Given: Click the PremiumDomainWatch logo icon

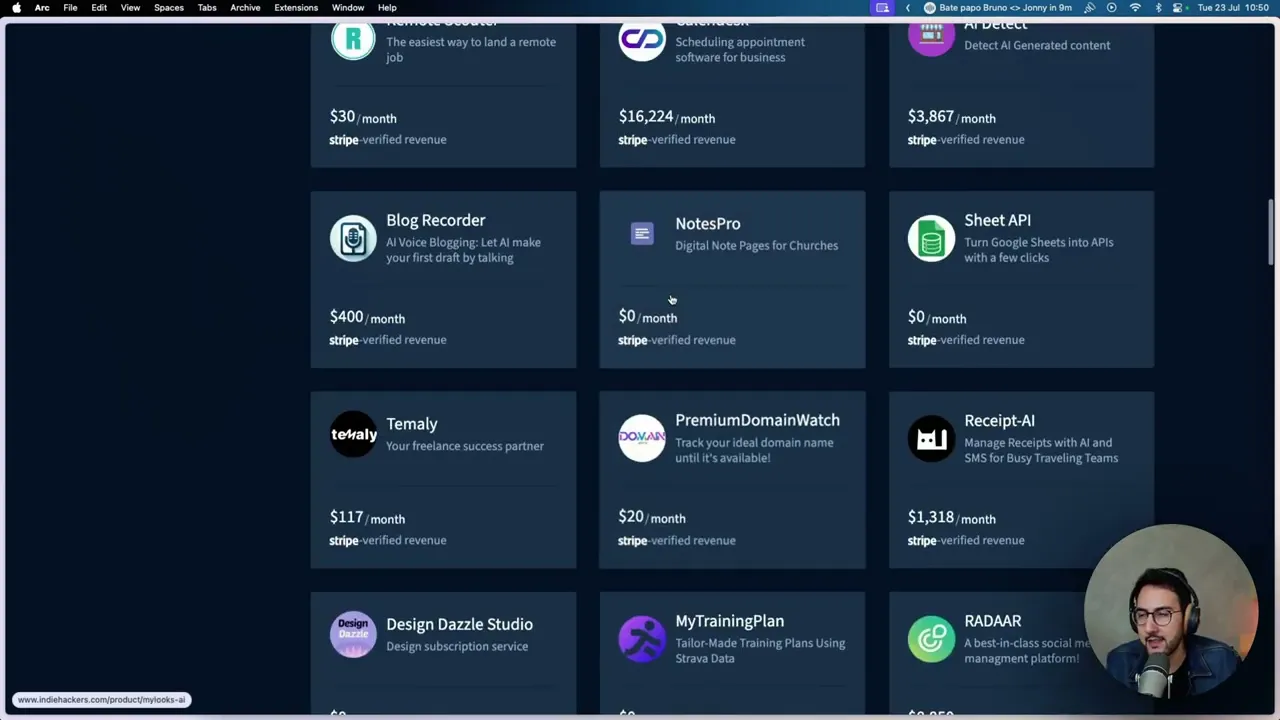Looking at the screenshot, I should coord(642,438).
